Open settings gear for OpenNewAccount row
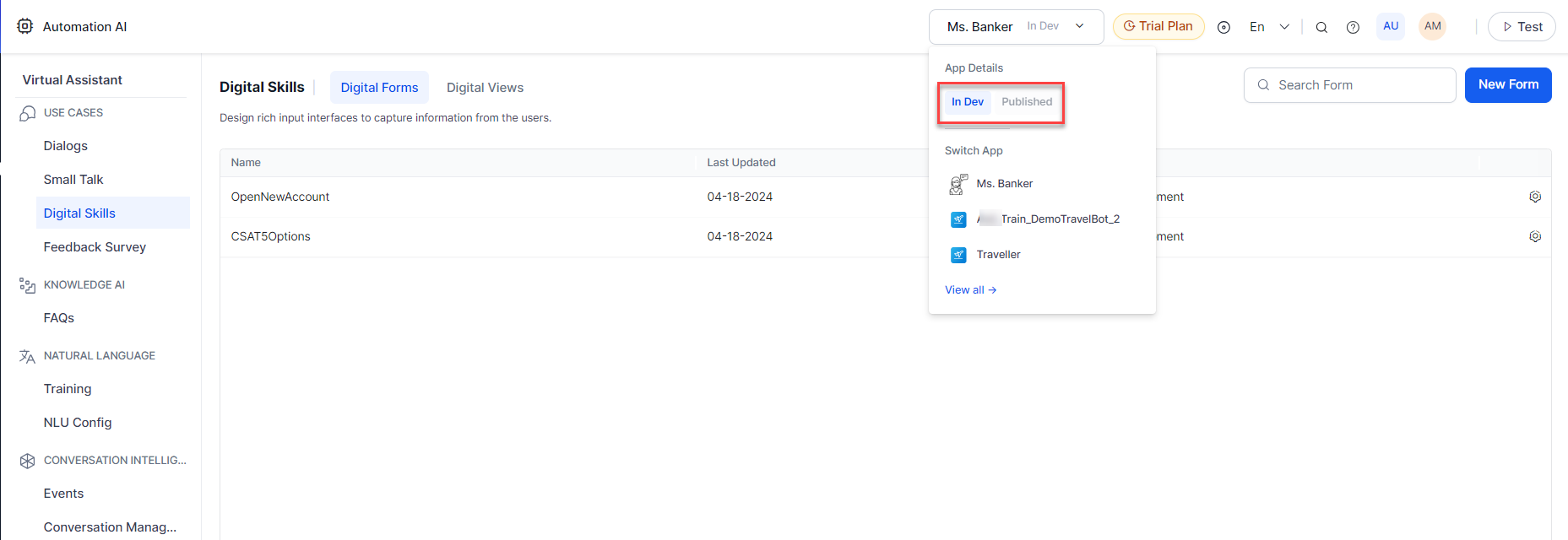 coord(1535,197)
